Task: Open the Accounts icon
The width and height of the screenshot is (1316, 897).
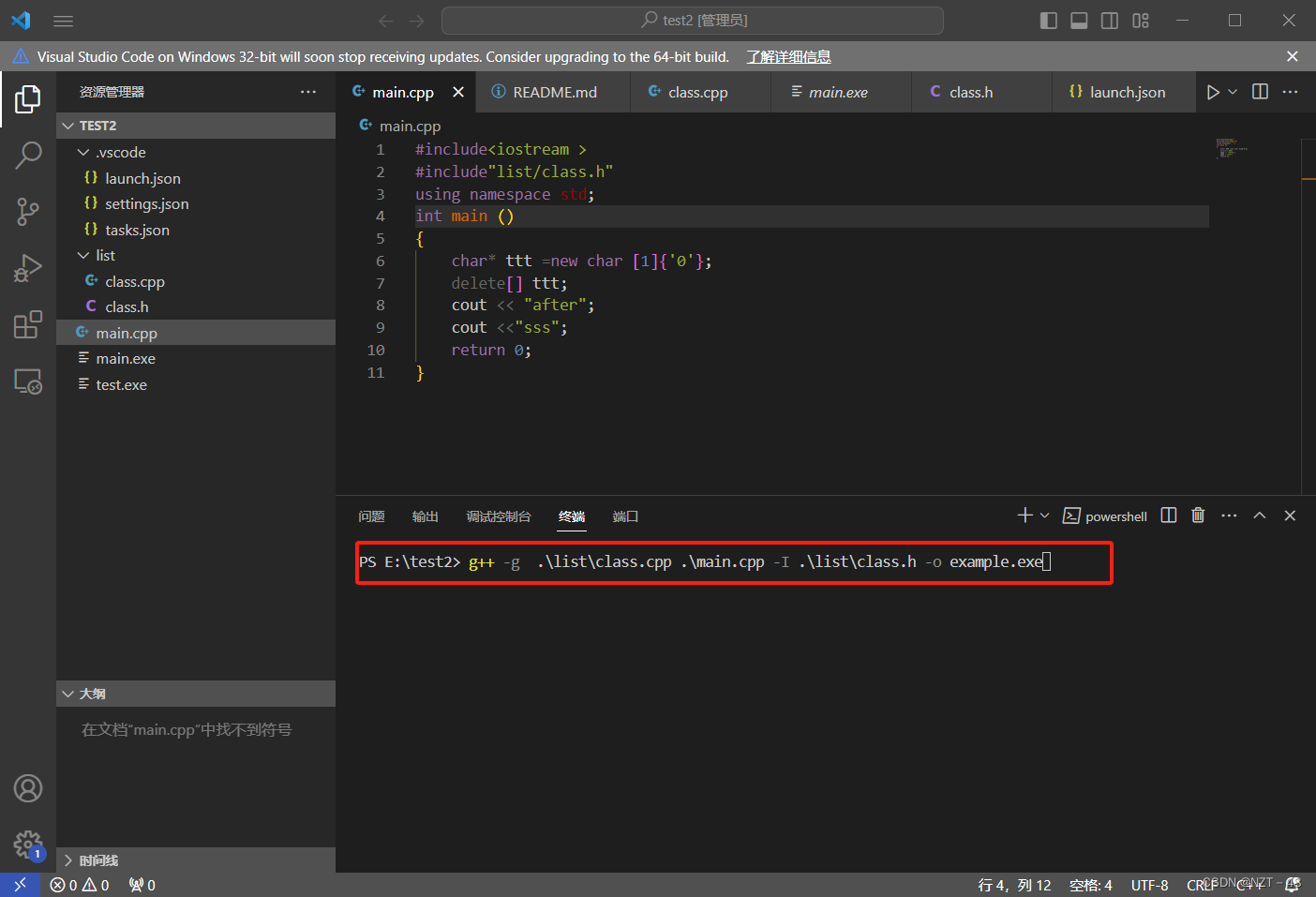Action: pos(28,788)
